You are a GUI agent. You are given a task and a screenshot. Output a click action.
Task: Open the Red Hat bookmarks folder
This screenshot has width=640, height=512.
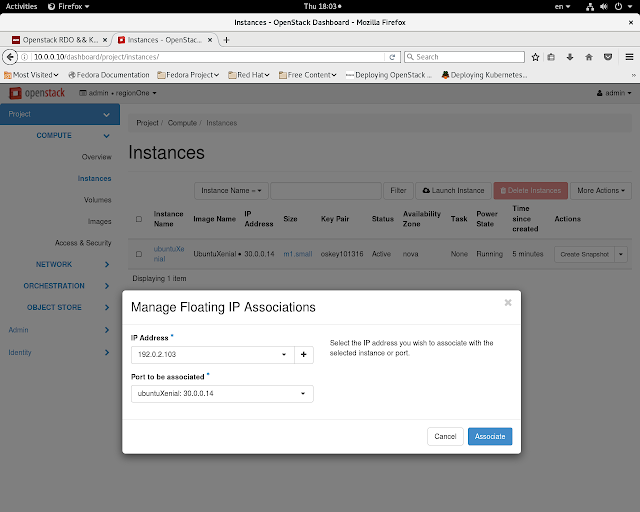coord(249,75)
